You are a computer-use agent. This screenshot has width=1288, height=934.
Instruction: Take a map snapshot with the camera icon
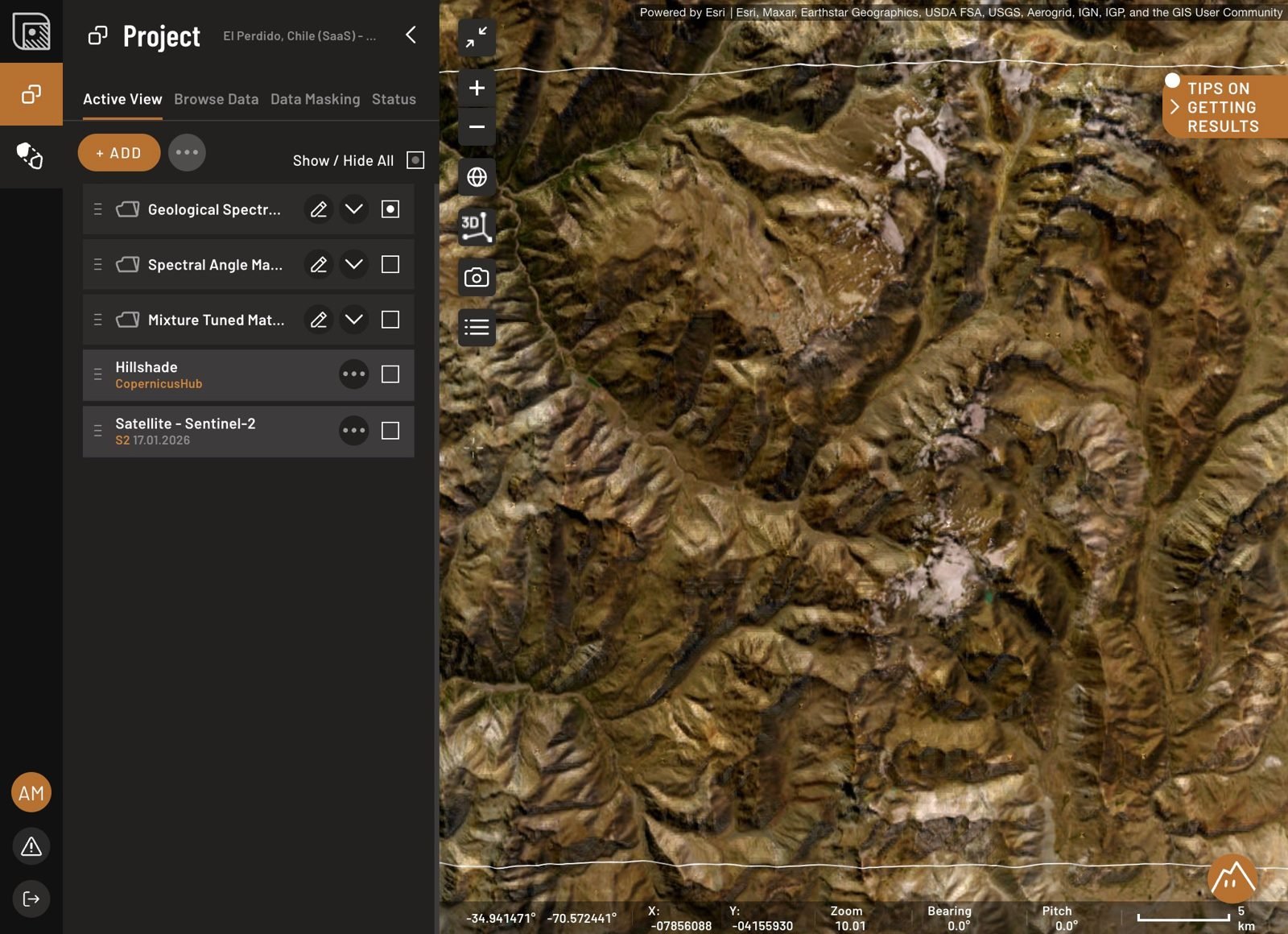click(477, 277)
